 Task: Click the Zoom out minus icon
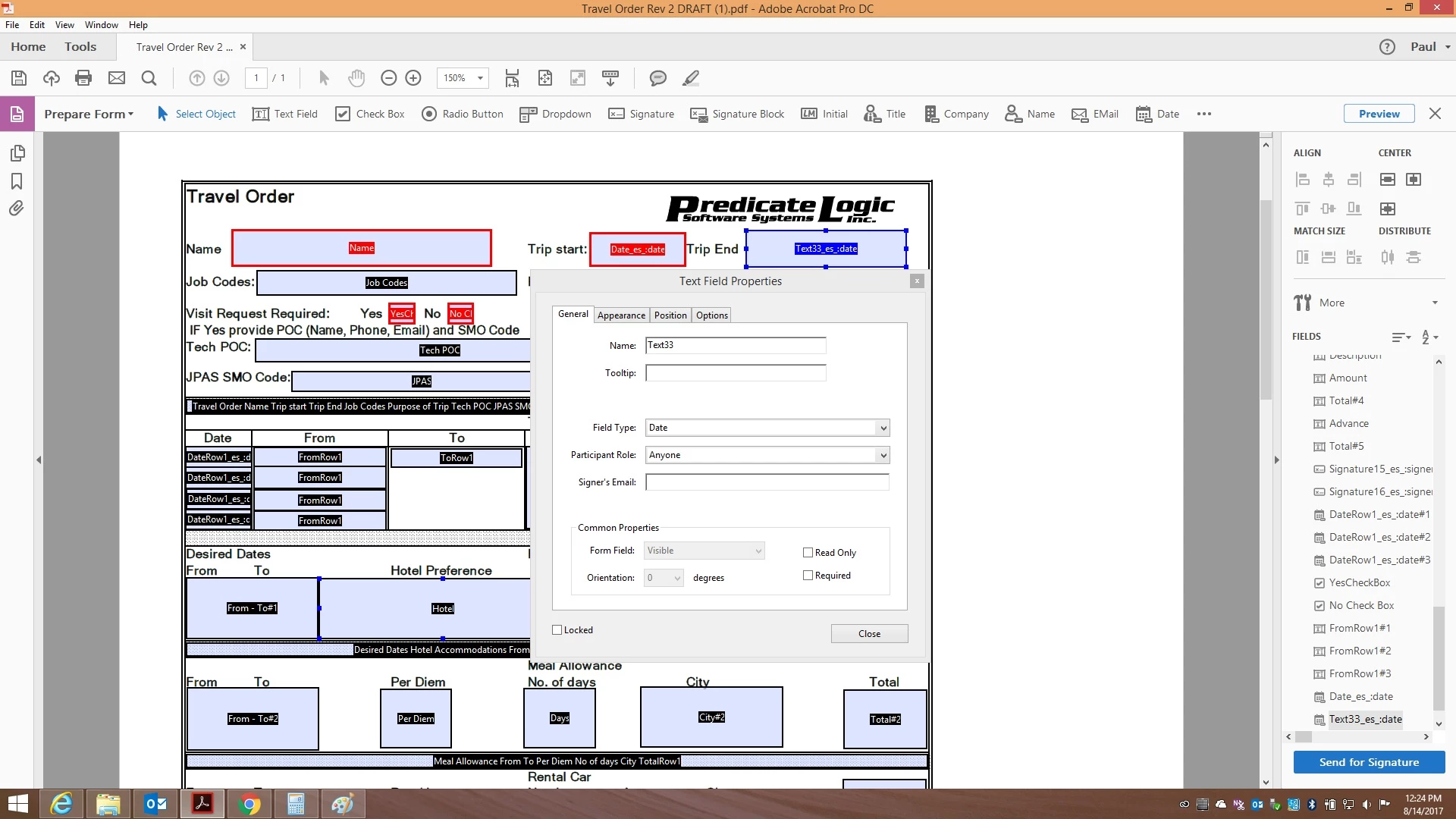(388, 78)
